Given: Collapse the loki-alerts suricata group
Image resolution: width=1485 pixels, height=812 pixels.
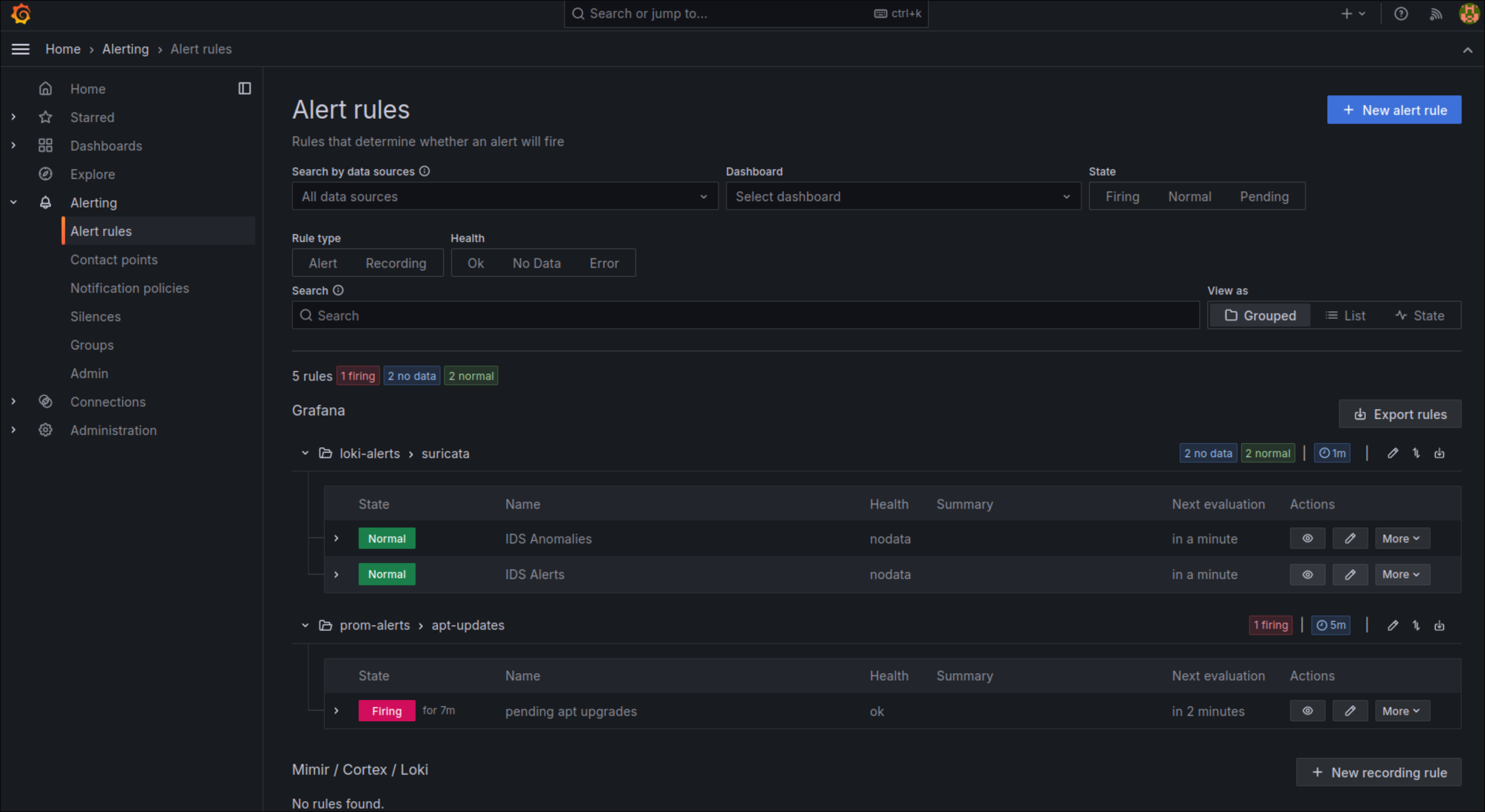Looking at the screenshot, I should (305, 453).
